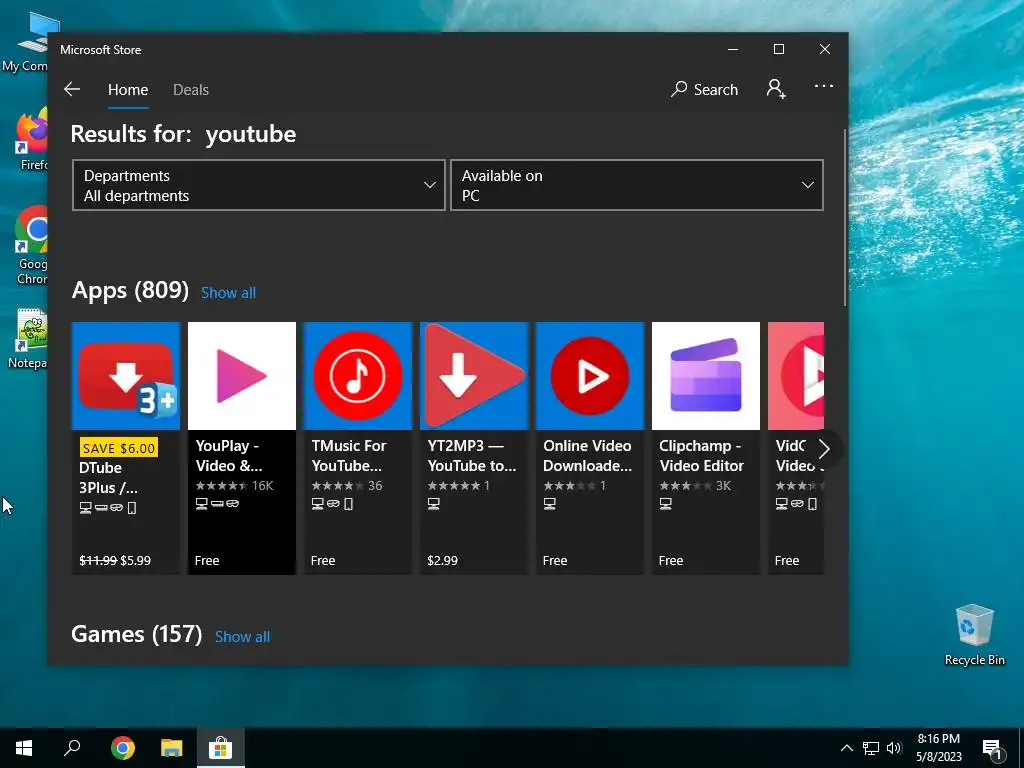This screenshot has width=1024, height=768.
Task: Expand the Available on PC dropdown
Action: (637, 185)
